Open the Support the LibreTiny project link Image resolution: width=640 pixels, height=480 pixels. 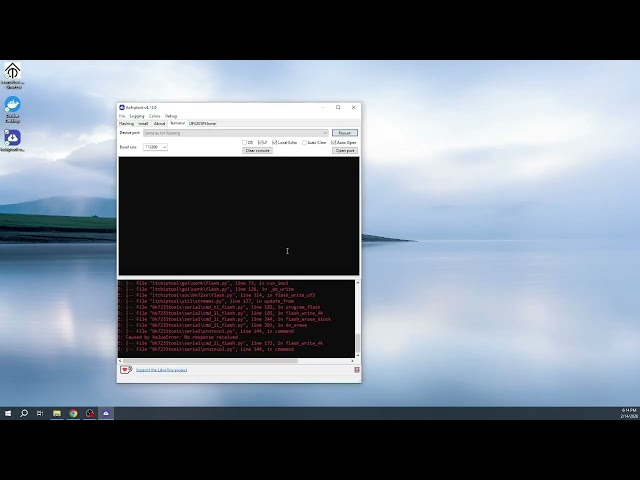pos(162,370)
